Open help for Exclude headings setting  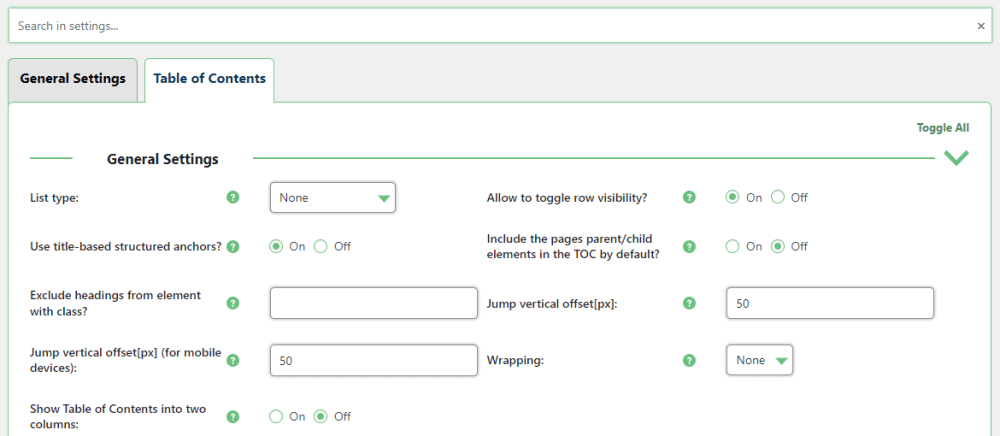coord(233,303)
